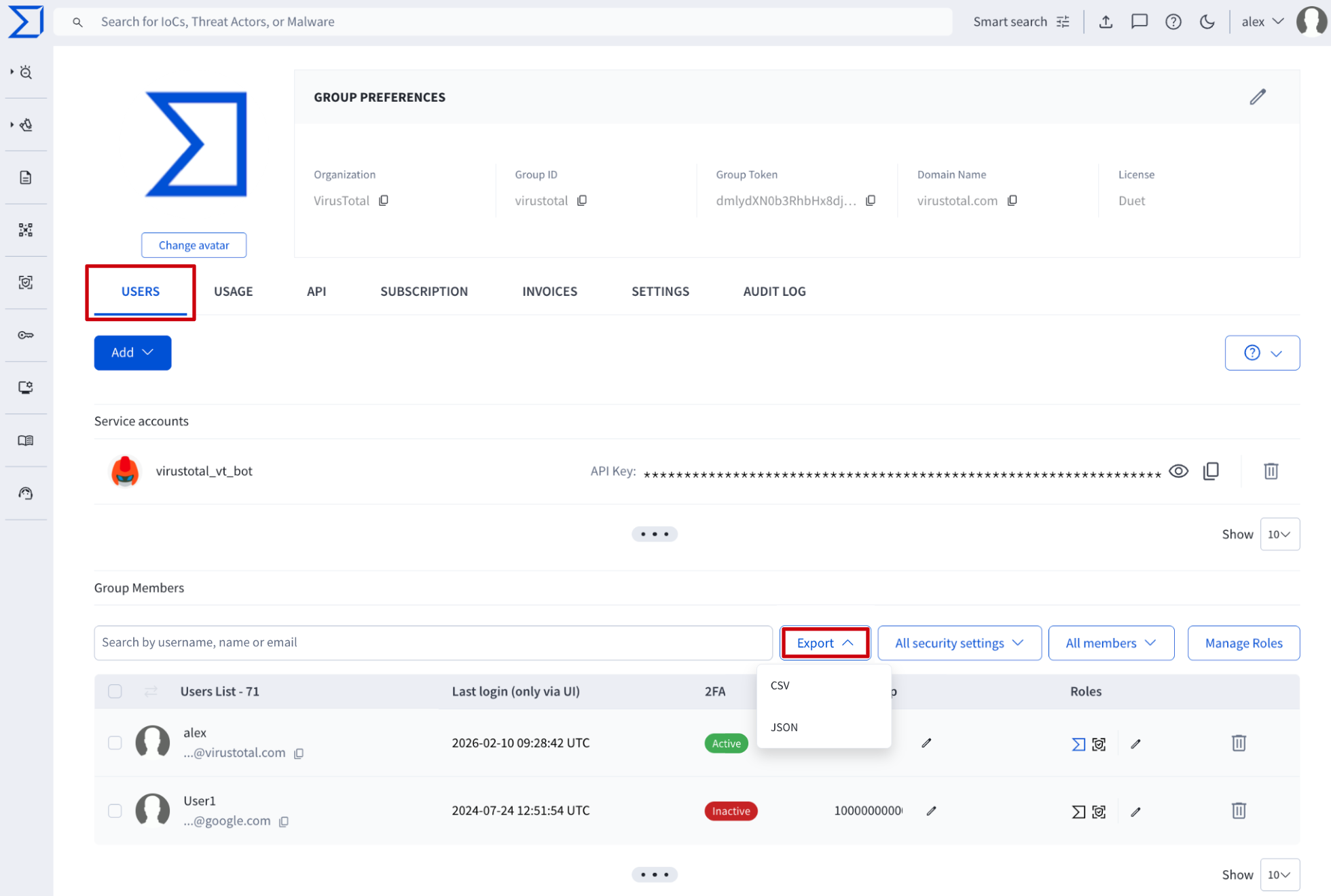Select all users via header checkbox

click(115, 691)
